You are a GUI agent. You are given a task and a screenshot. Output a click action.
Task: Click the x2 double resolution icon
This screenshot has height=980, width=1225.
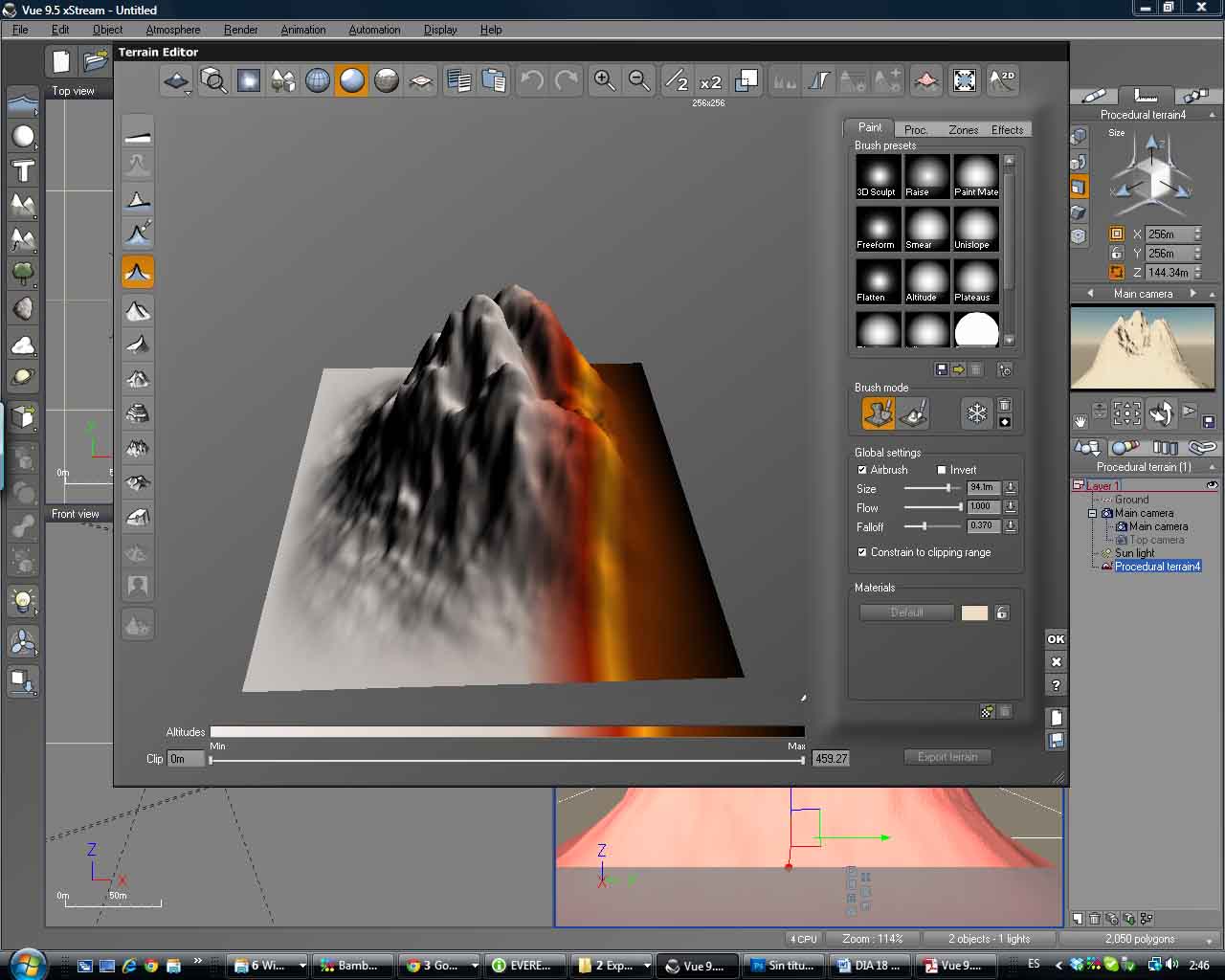[x=710, y=82]
